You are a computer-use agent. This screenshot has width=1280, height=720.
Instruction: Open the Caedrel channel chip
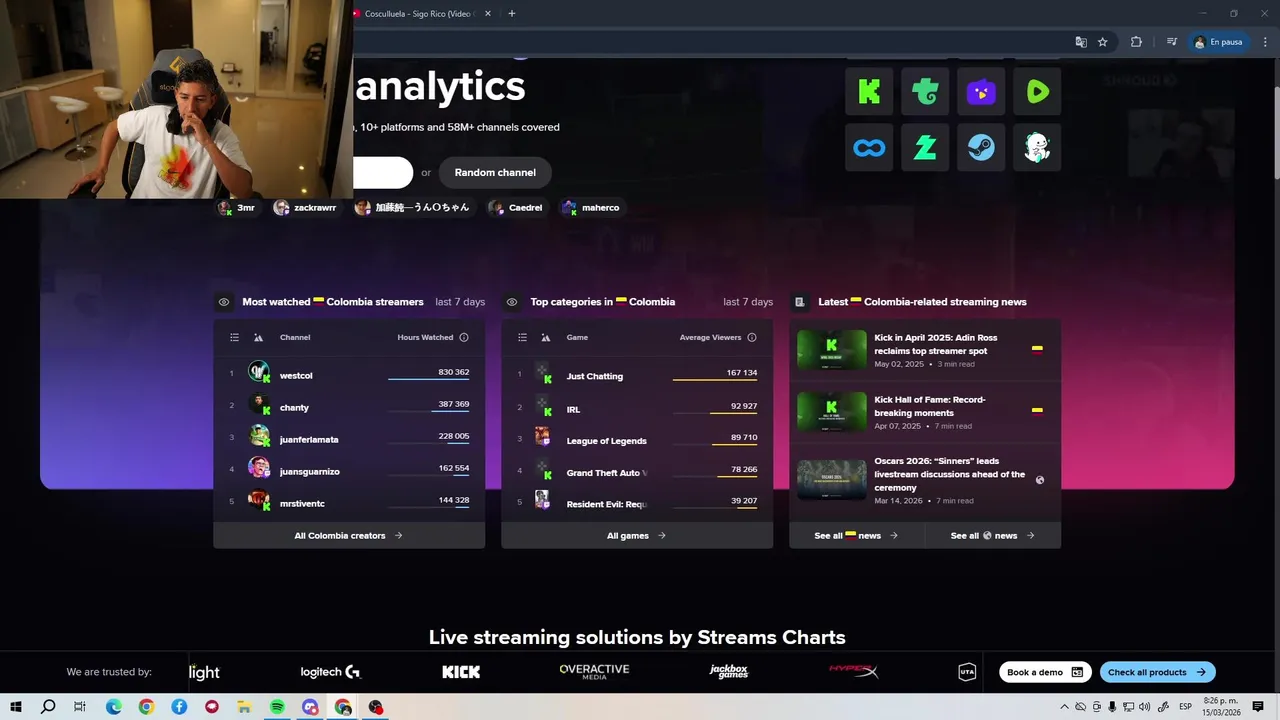(516, 208)
